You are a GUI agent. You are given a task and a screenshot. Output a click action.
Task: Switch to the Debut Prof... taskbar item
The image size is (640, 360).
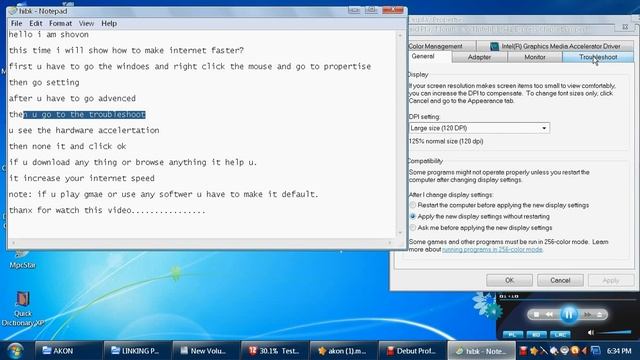[412, 351]
